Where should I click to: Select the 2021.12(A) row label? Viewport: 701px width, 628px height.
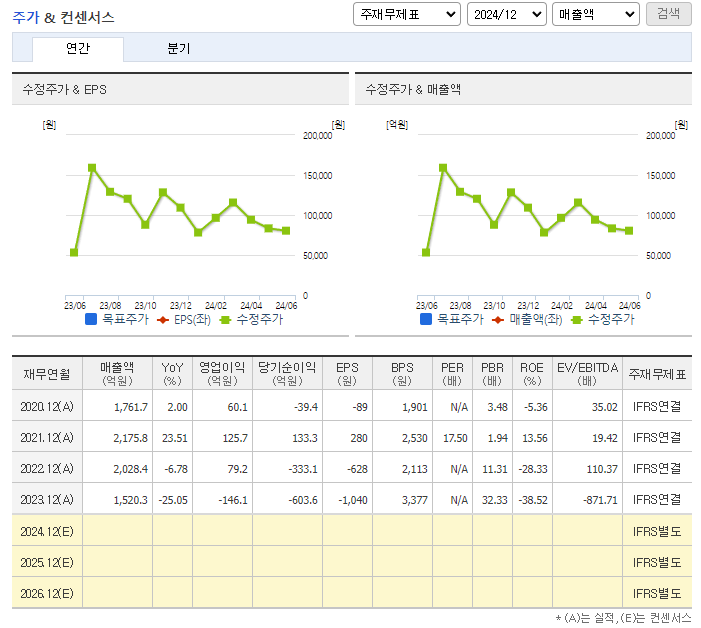(x=47, y=437)
